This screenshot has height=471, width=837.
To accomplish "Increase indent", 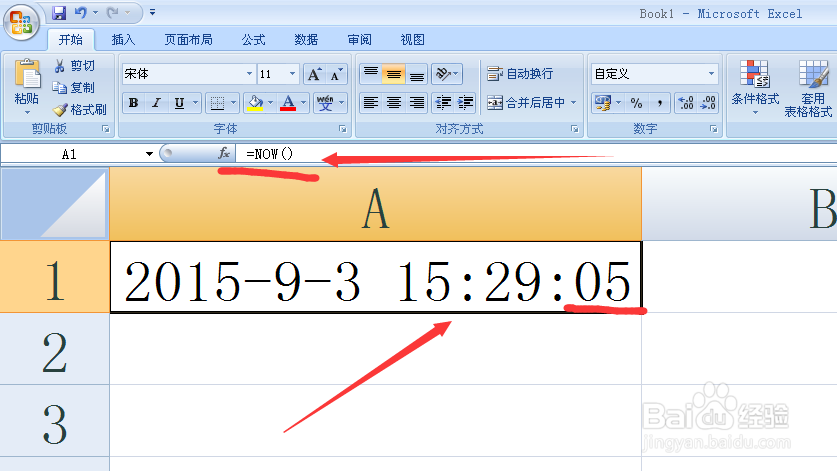I will pos(465,103).
